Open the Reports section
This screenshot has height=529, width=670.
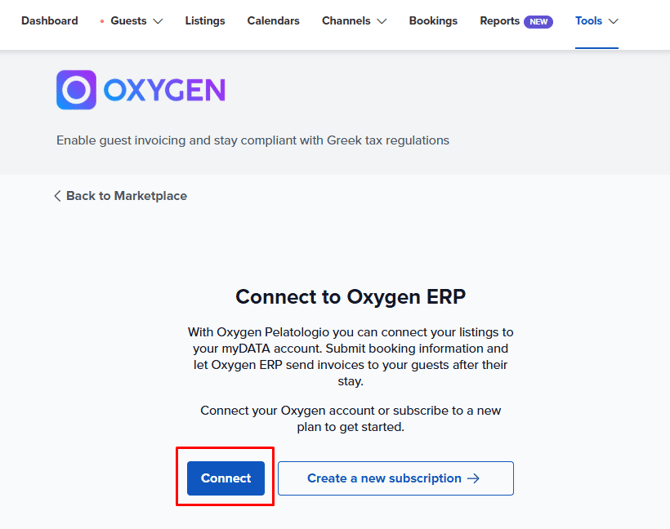coord(500,21)
